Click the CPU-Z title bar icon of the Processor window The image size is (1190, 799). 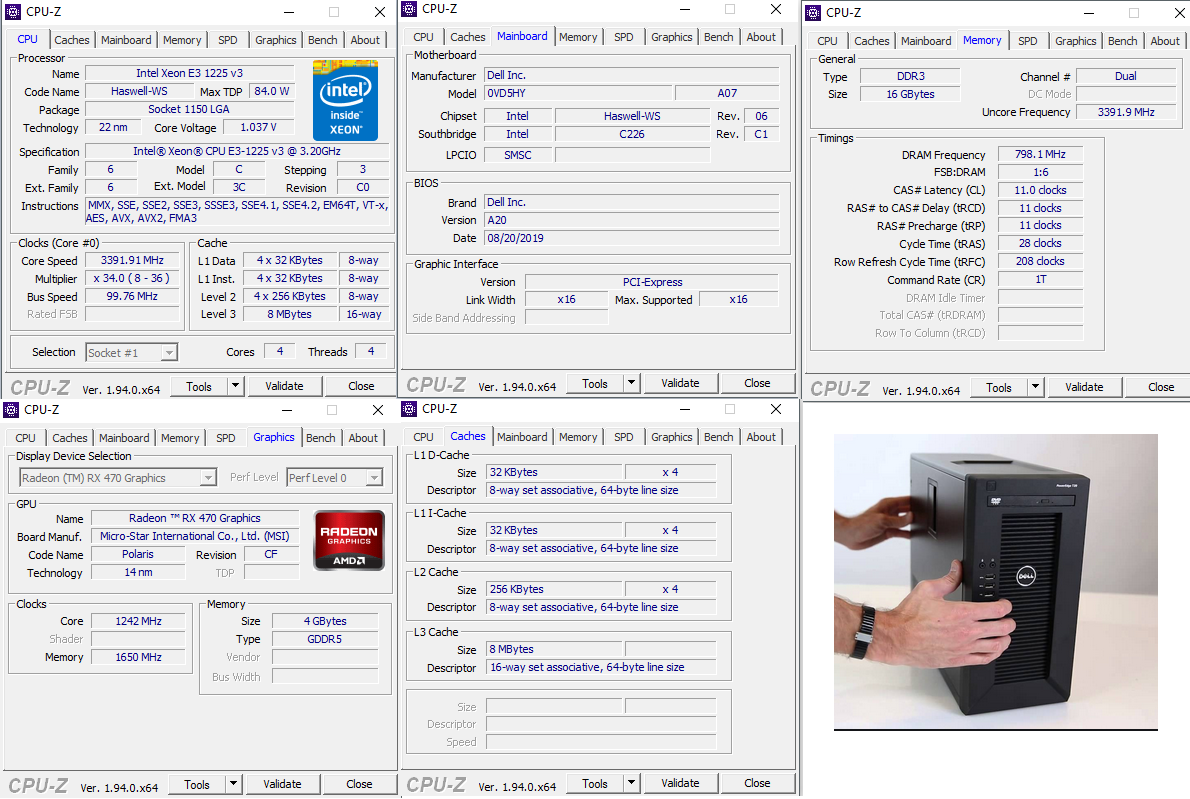click(x=11, y=12)
